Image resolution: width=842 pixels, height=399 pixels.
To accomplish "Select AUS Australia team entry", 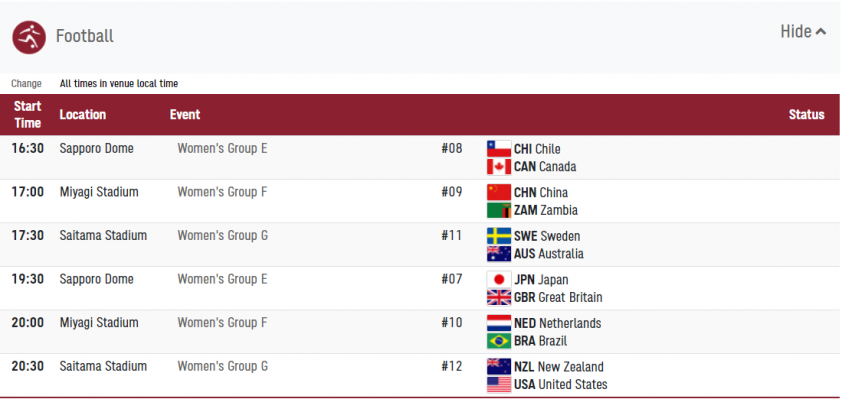I will click(548, 253).
